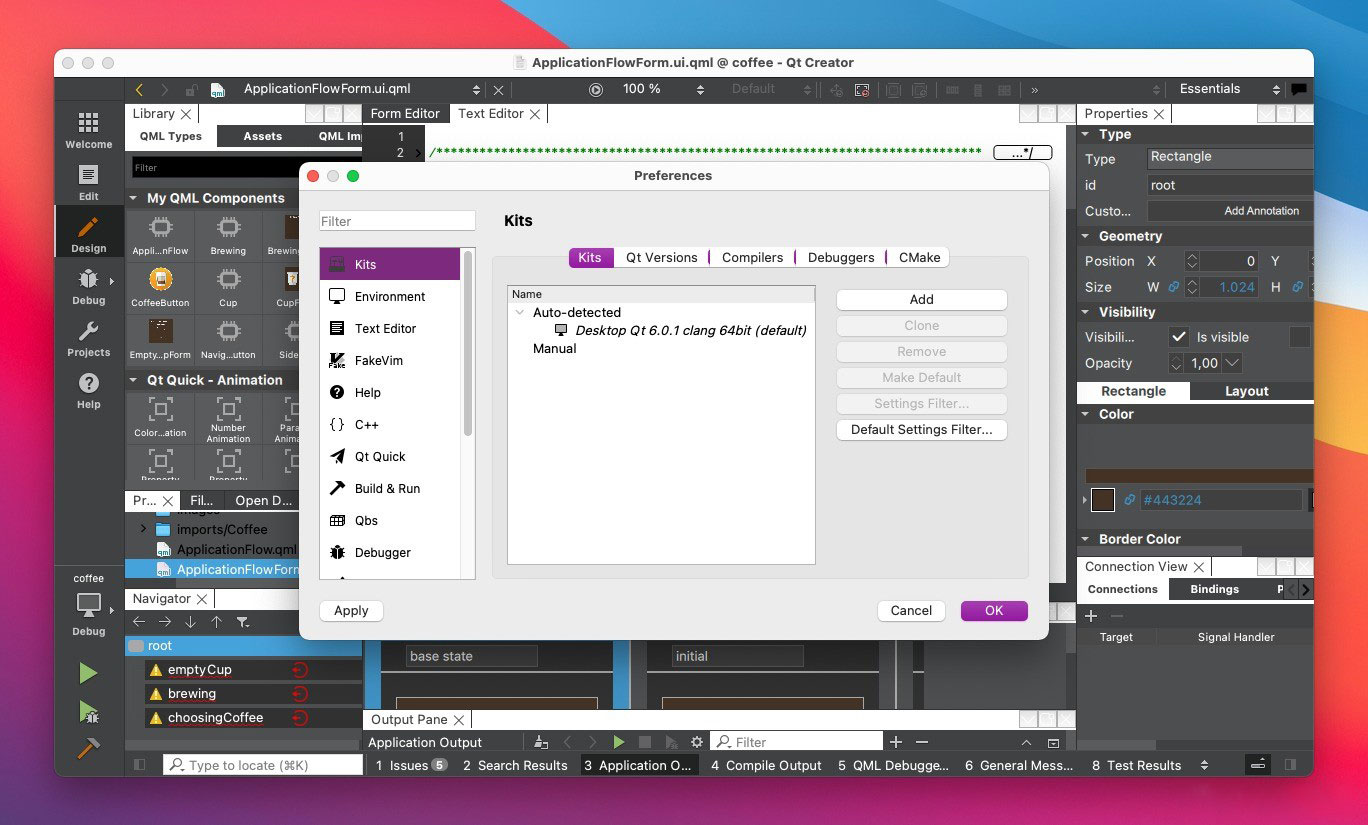Expand the imports/Coffee folder

pos(143,529)
